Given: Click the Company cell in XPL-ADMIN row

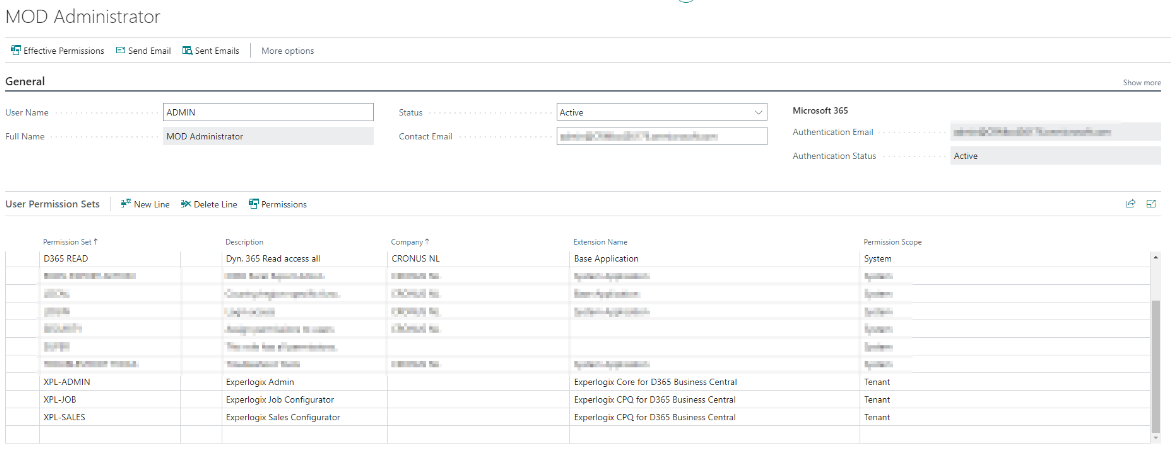Looking at the screenshot, I should [x=478, y=382].
